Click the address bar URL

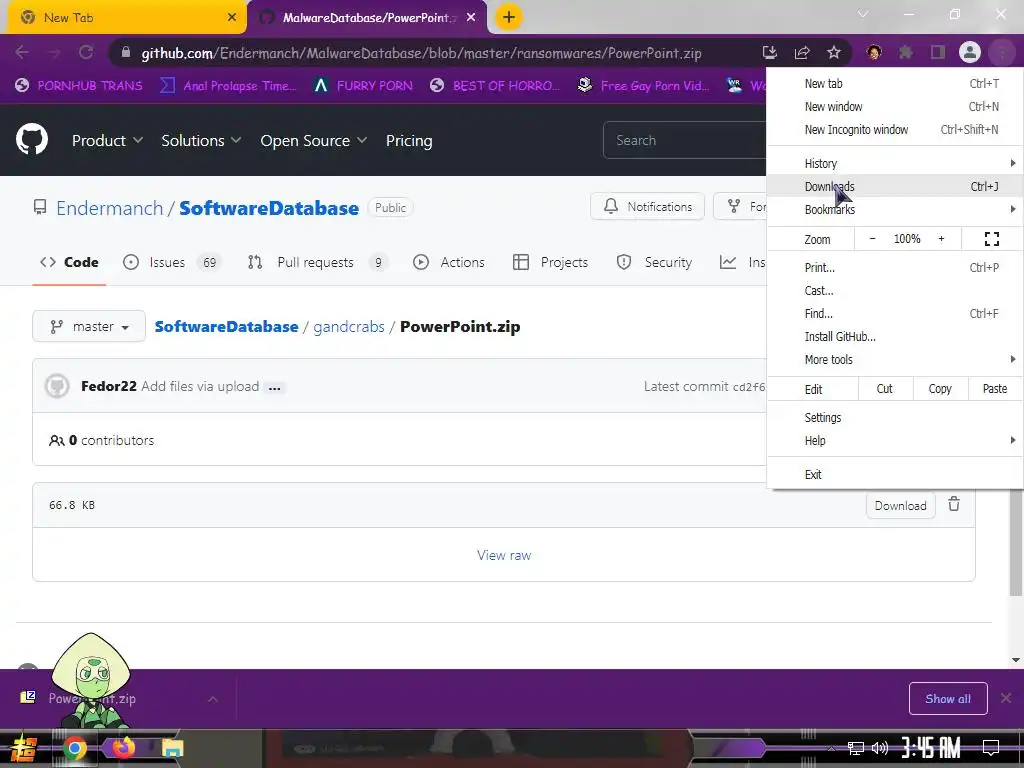pos(421,53)
